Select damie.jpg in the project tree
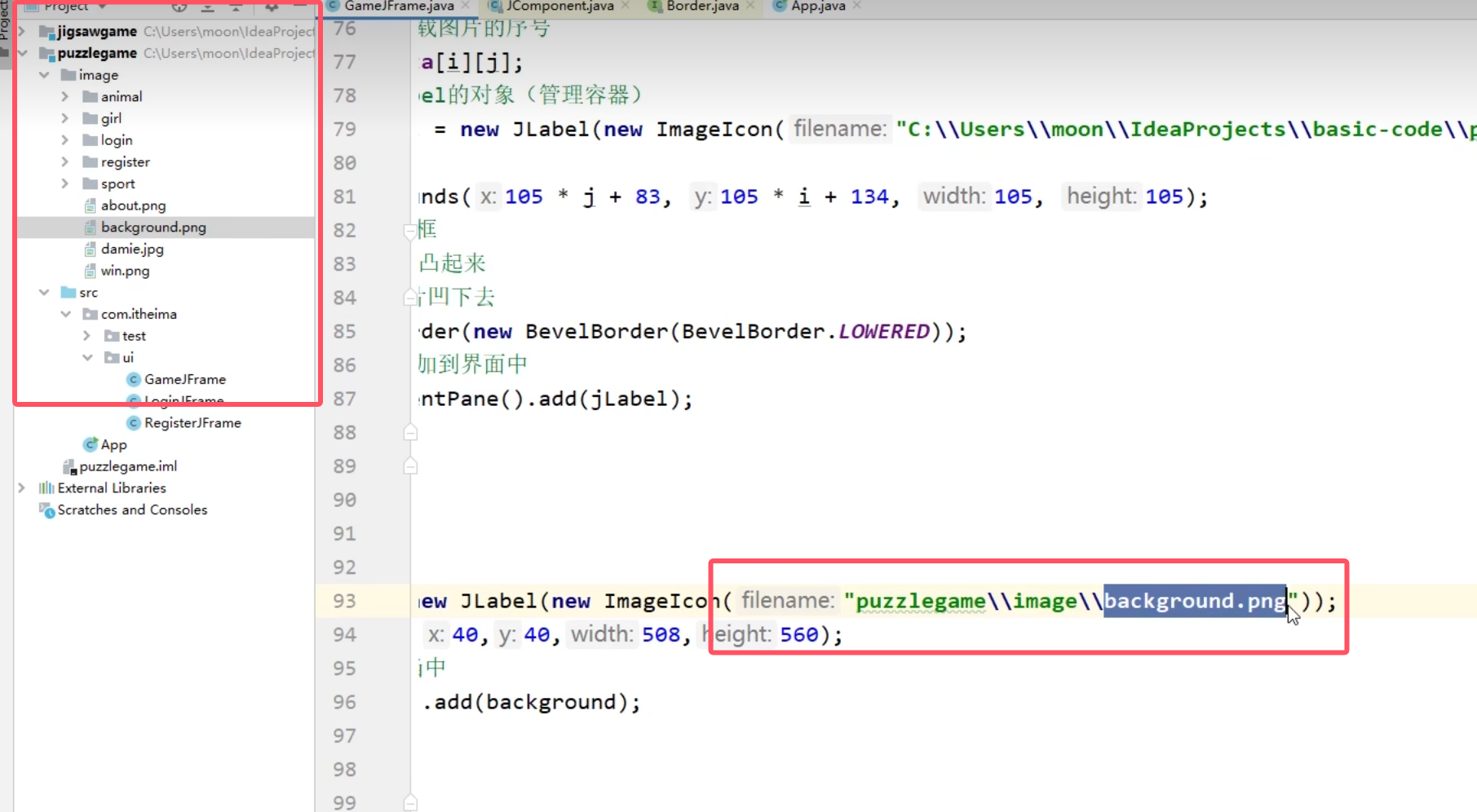This screenshot has width=1477, height=812. (x=132, y=249)
